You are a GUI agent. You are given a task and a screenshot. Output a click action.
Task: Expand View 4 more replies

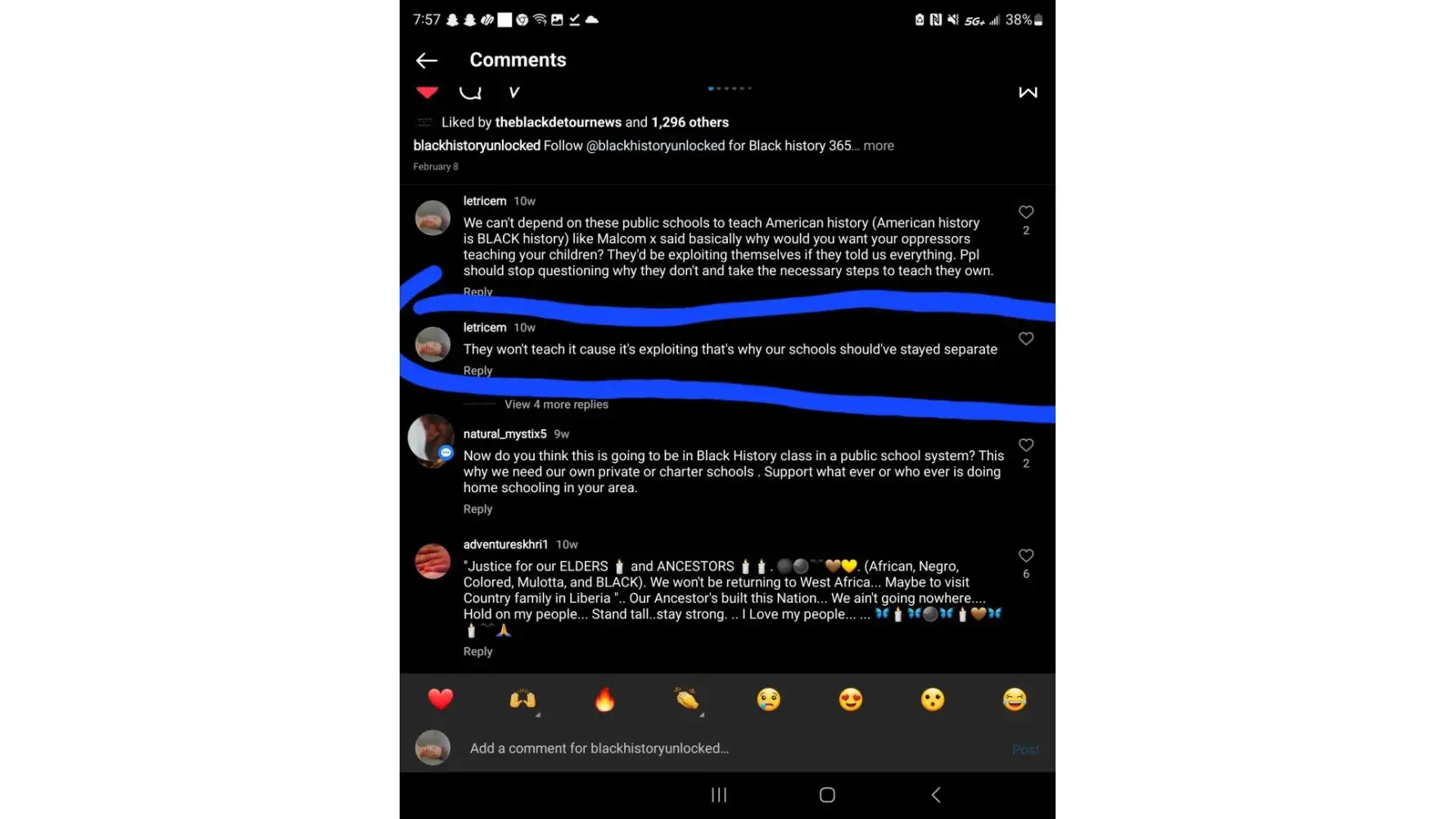pyautogui.click(x=556, y=405)
